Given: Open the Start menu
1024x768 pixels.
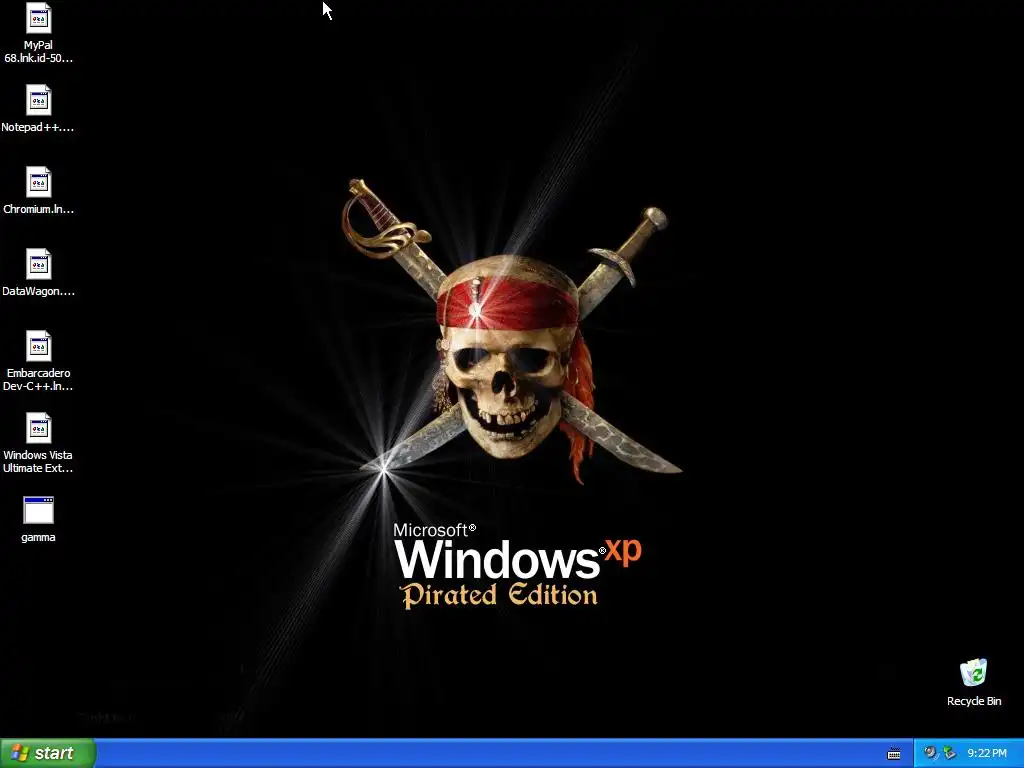Looking at the screenshot, I should (48, 753).
